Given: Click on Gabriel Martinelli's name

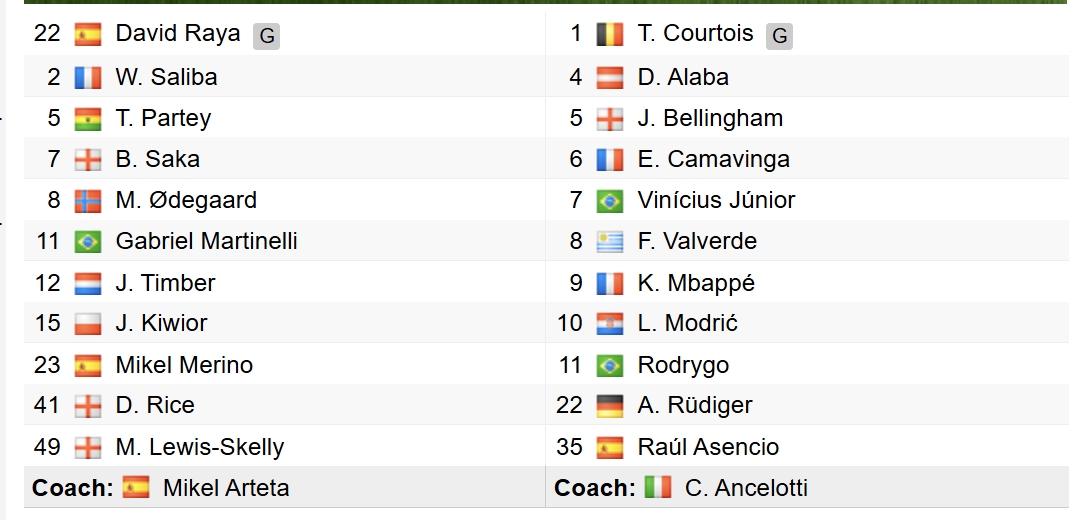Looking at the screenshot, I should 206,241.
